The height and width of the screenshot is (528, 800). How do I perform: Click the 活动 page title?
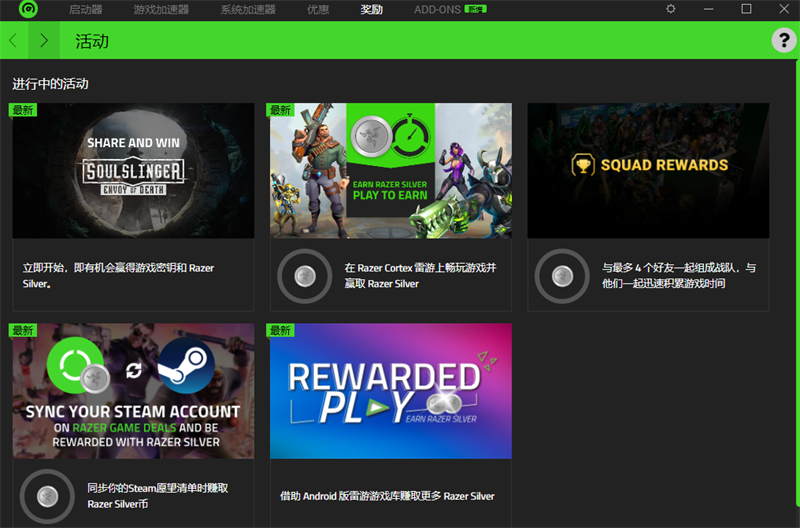[x=92, y=41]
